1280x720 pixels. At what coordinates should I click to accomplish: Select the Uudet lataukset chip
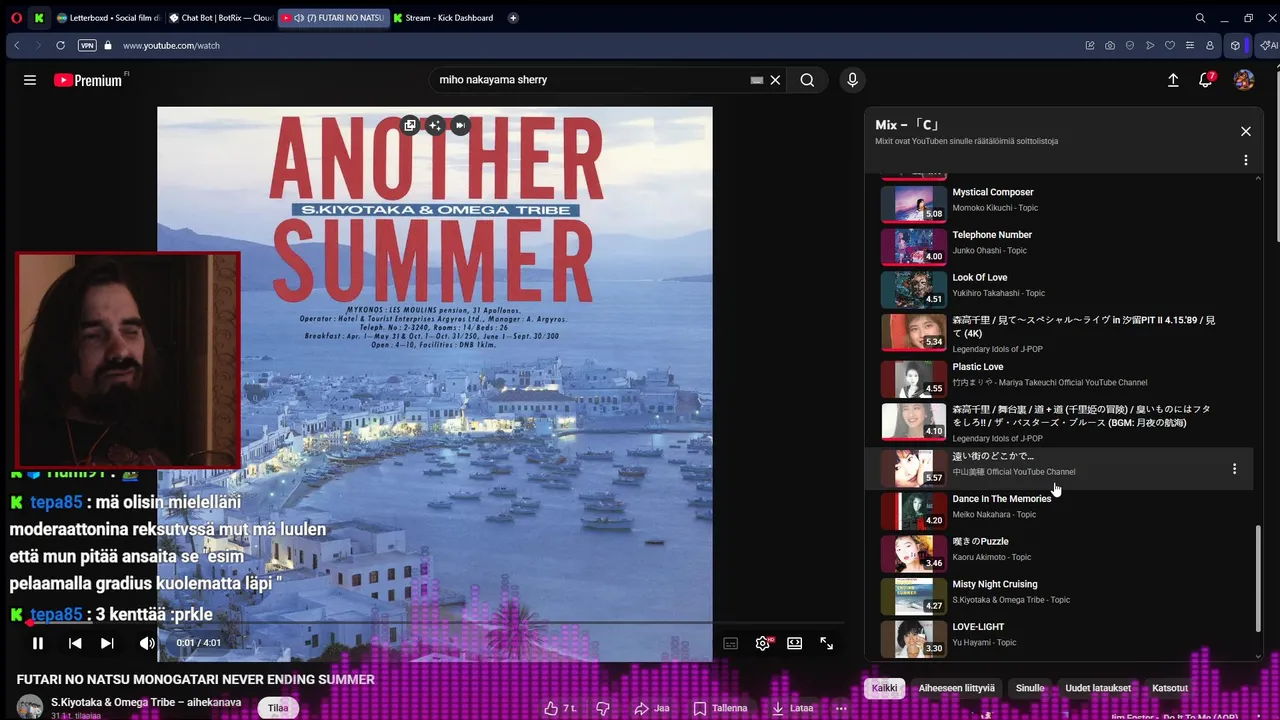coord(1098,688)
